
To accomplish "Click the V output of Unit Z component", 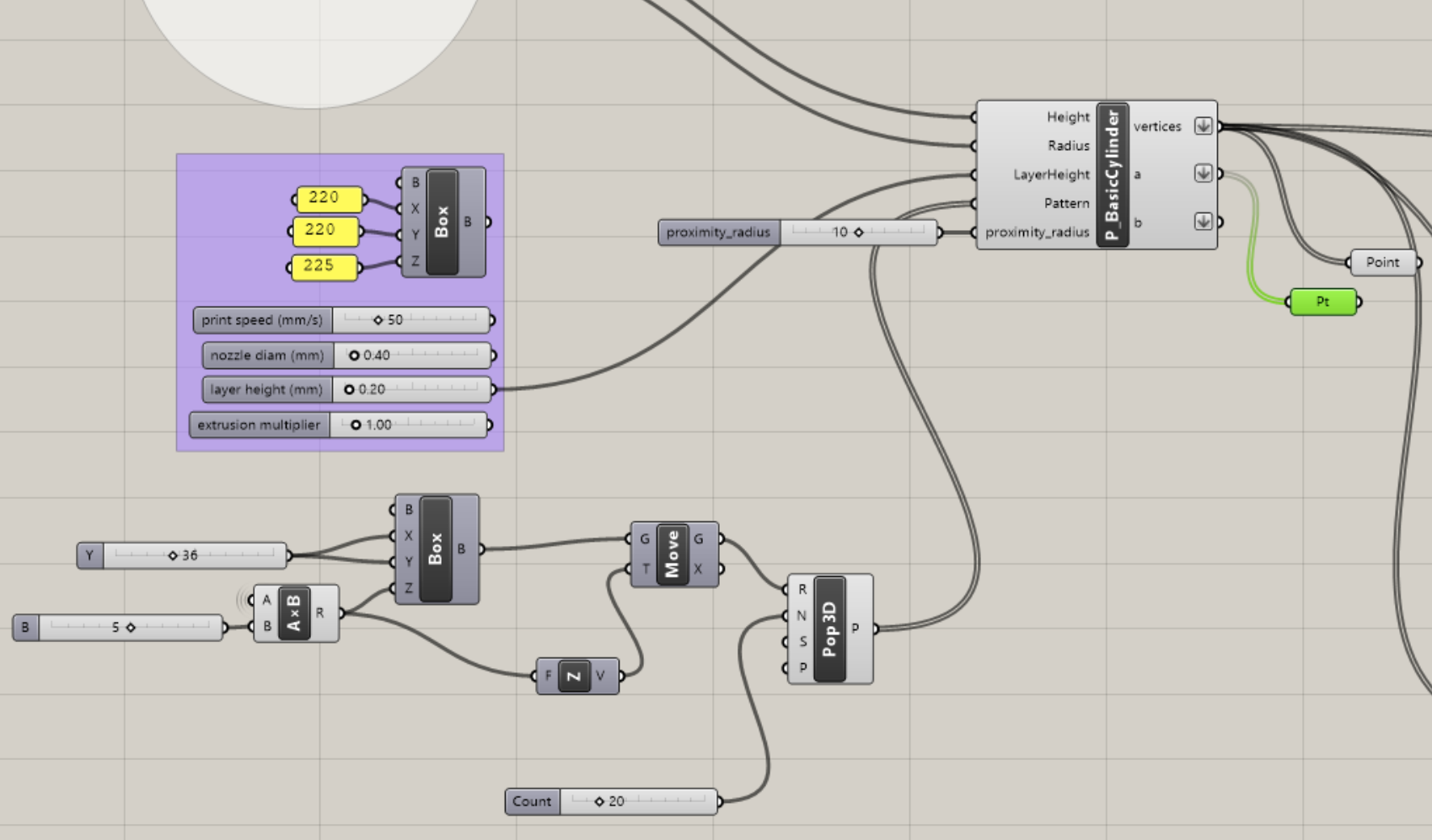I will [x=600, y=676].
